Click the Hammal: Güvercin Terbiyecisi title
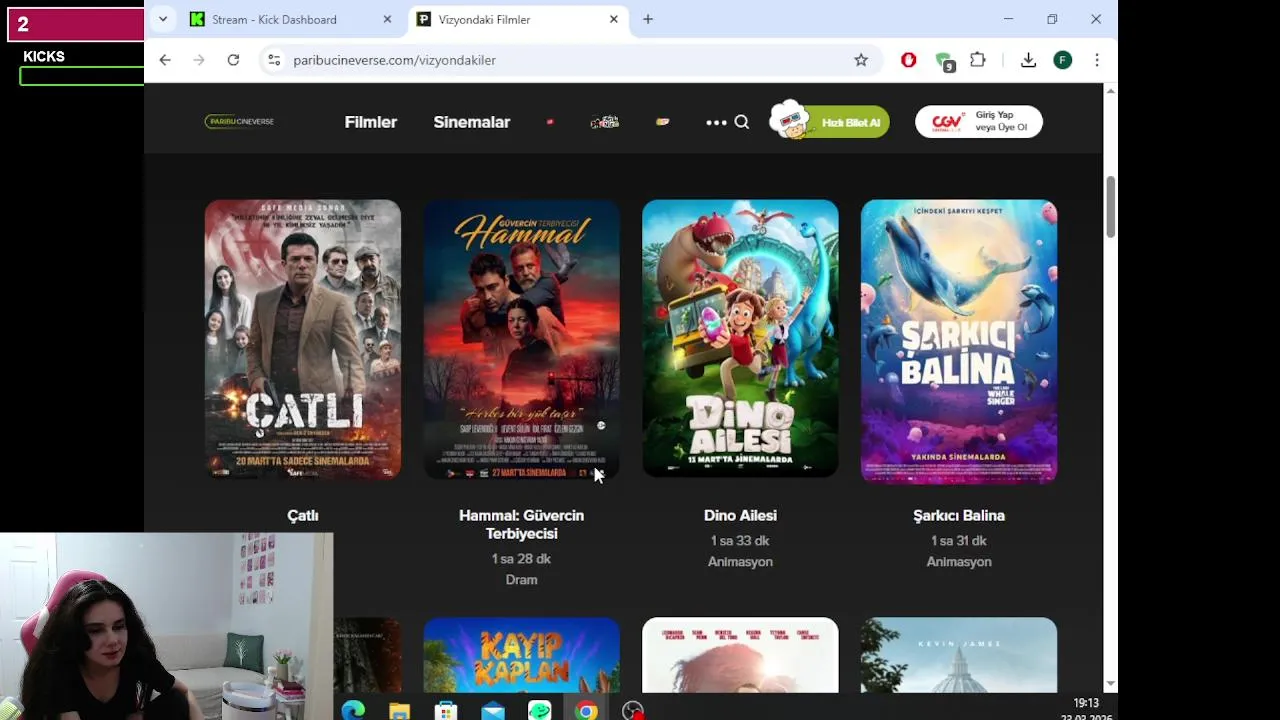Image resolution: width=1280 pixels, height=720 pixels. point(521,525)
